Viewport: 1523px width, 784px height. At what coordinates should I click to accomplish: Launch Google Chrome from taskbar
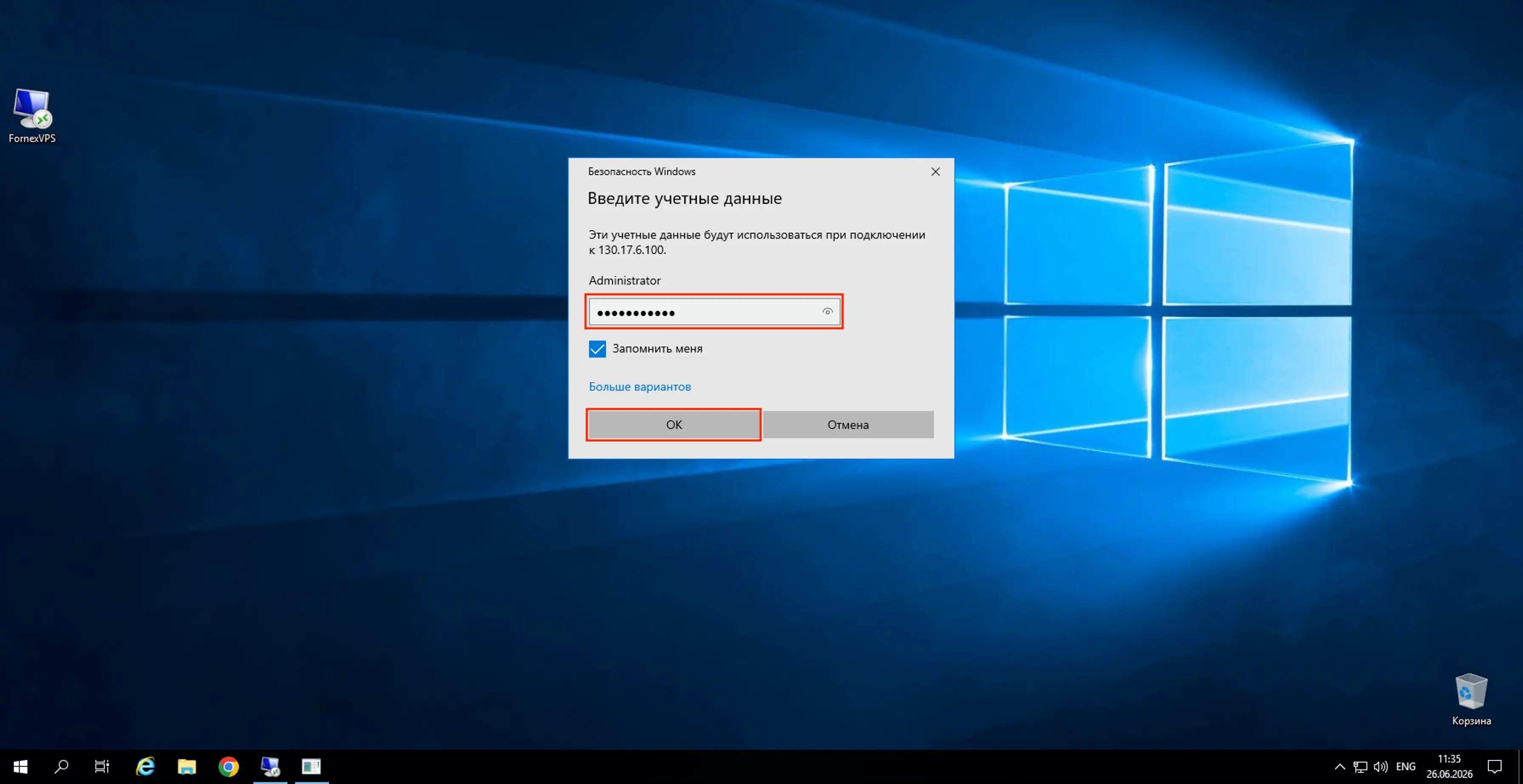coord(228,767)
